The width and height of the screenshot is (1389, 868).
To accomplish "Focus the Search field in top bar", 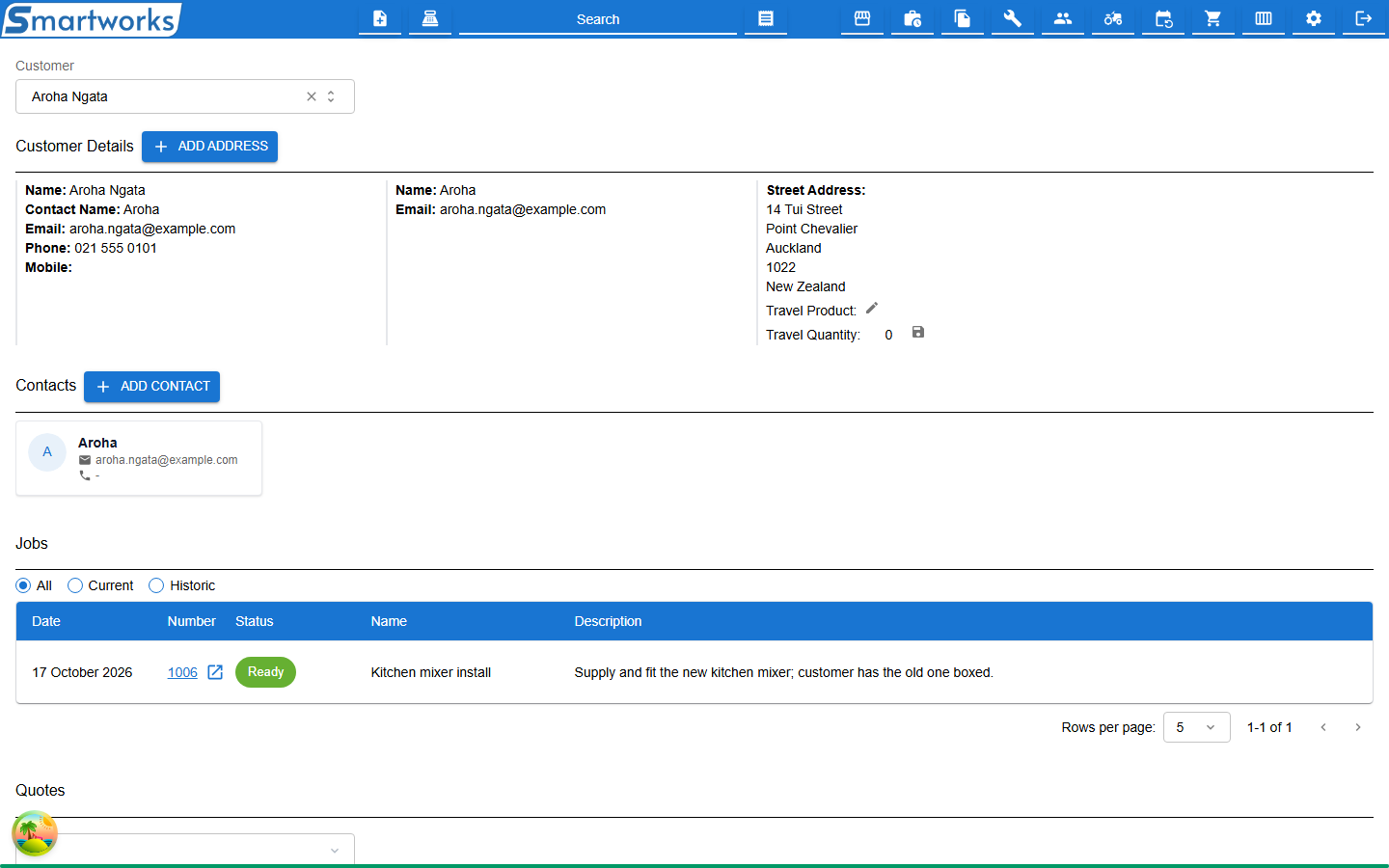I will pos(598,19).
